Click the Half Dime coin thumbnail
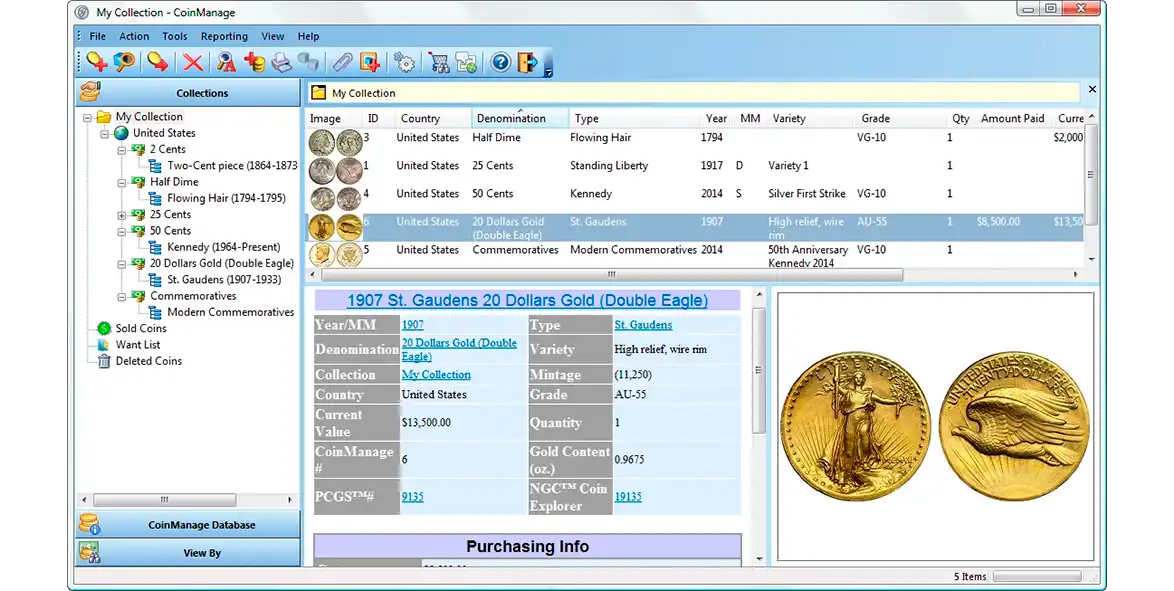The image size is (1174, 591). tap(335, 142)
